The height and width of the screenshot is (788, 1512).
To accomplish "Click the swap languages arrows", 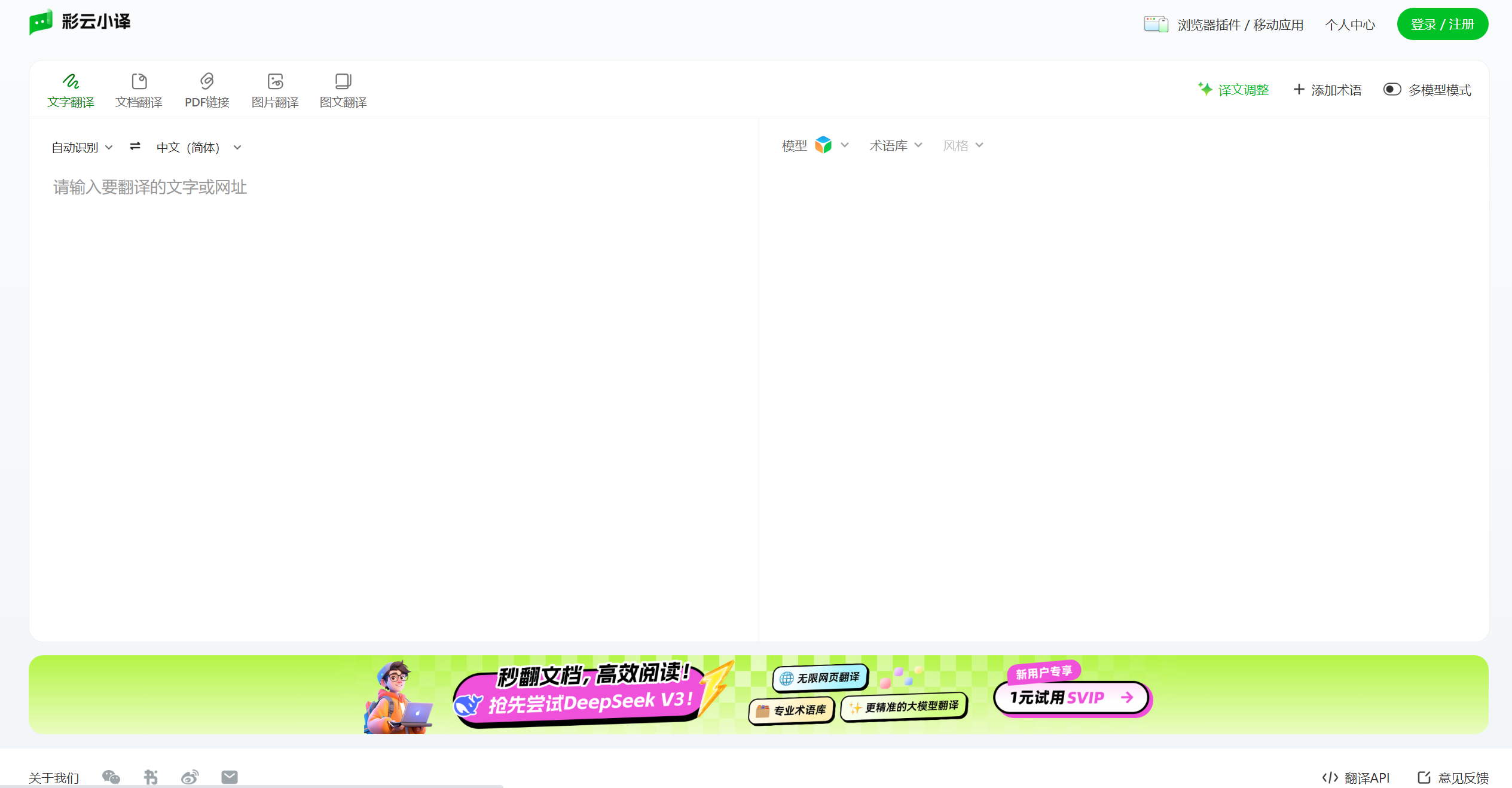I will point(135,146).
